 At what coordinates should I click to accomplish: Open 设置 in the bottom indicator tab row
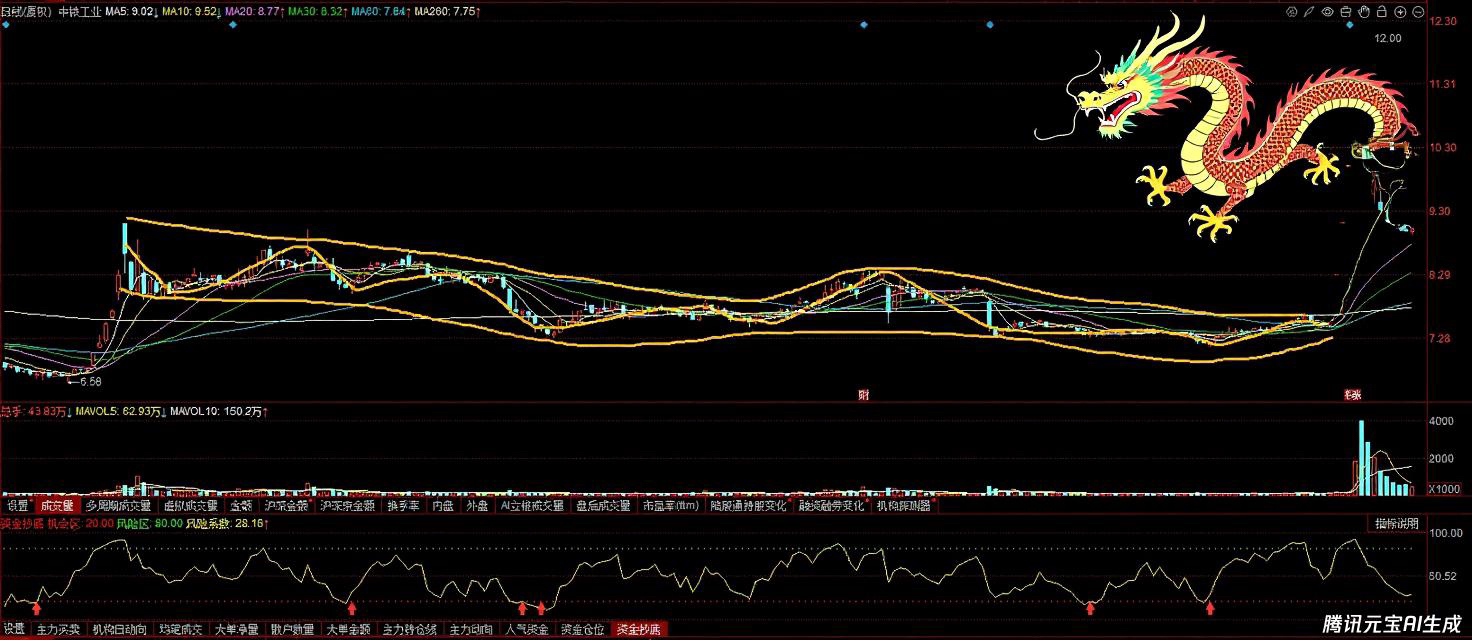click(x=14, y=630)
